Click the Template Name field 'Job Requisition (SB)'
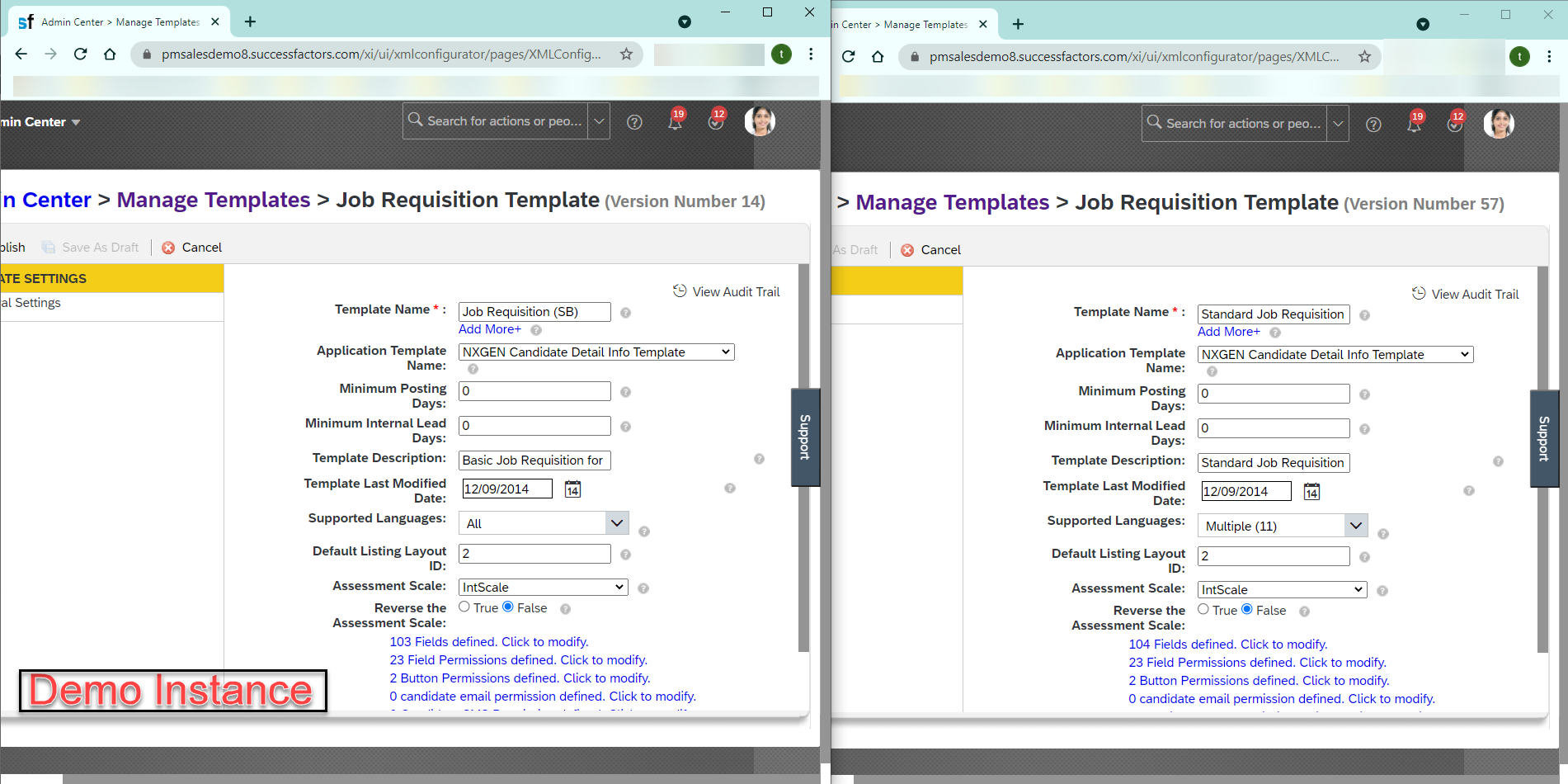This screenshot has height=784, width=1568. tap(534, 312)
